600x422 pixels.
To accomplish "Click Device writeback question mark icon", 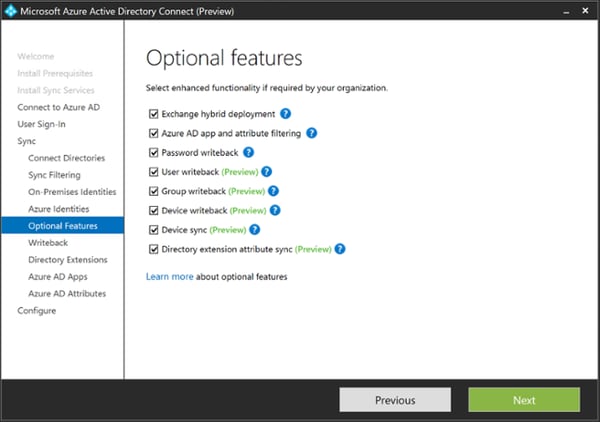I will (x=275, y=210).
